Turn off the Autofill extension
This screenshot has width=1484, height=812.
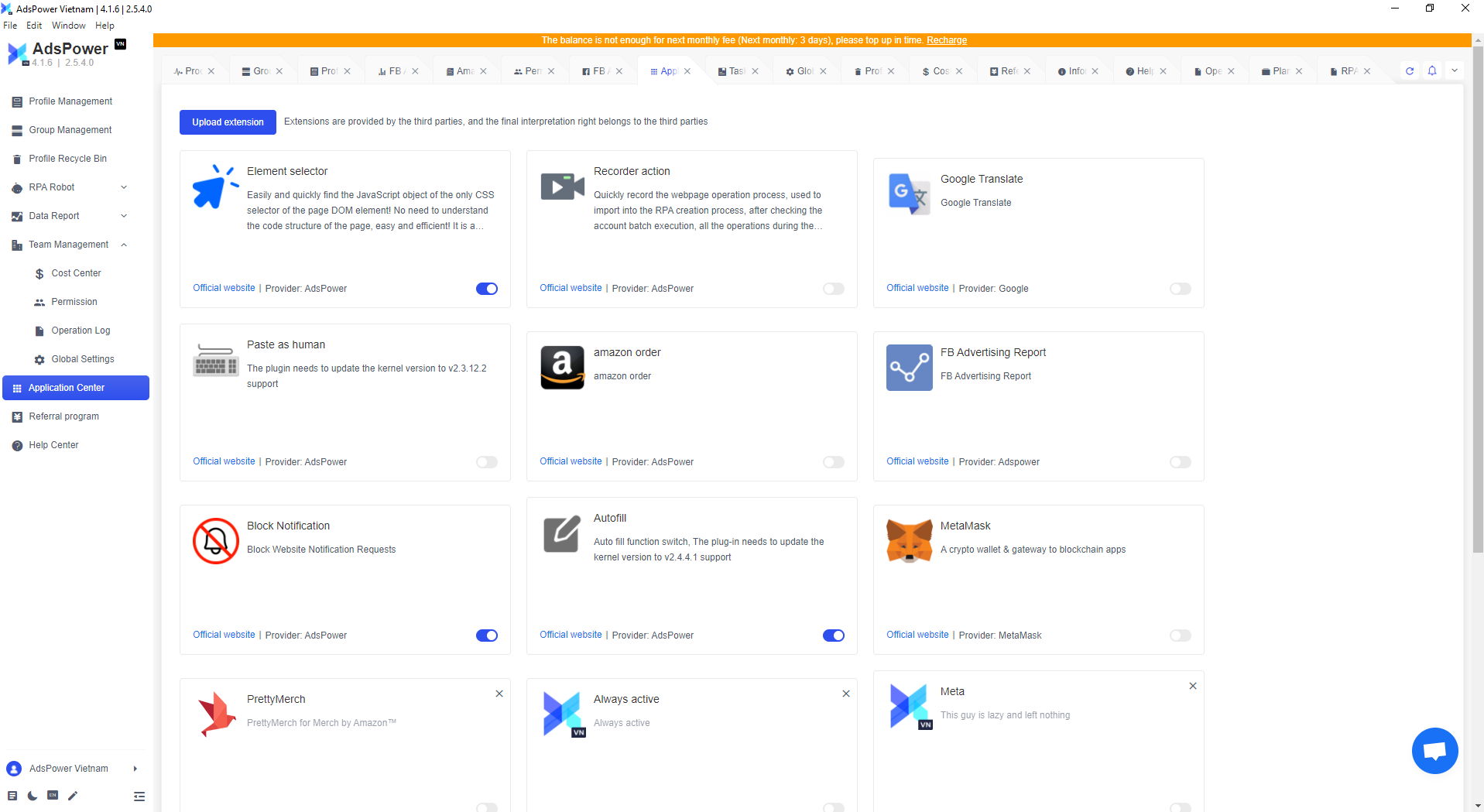(x=833, y=635)
